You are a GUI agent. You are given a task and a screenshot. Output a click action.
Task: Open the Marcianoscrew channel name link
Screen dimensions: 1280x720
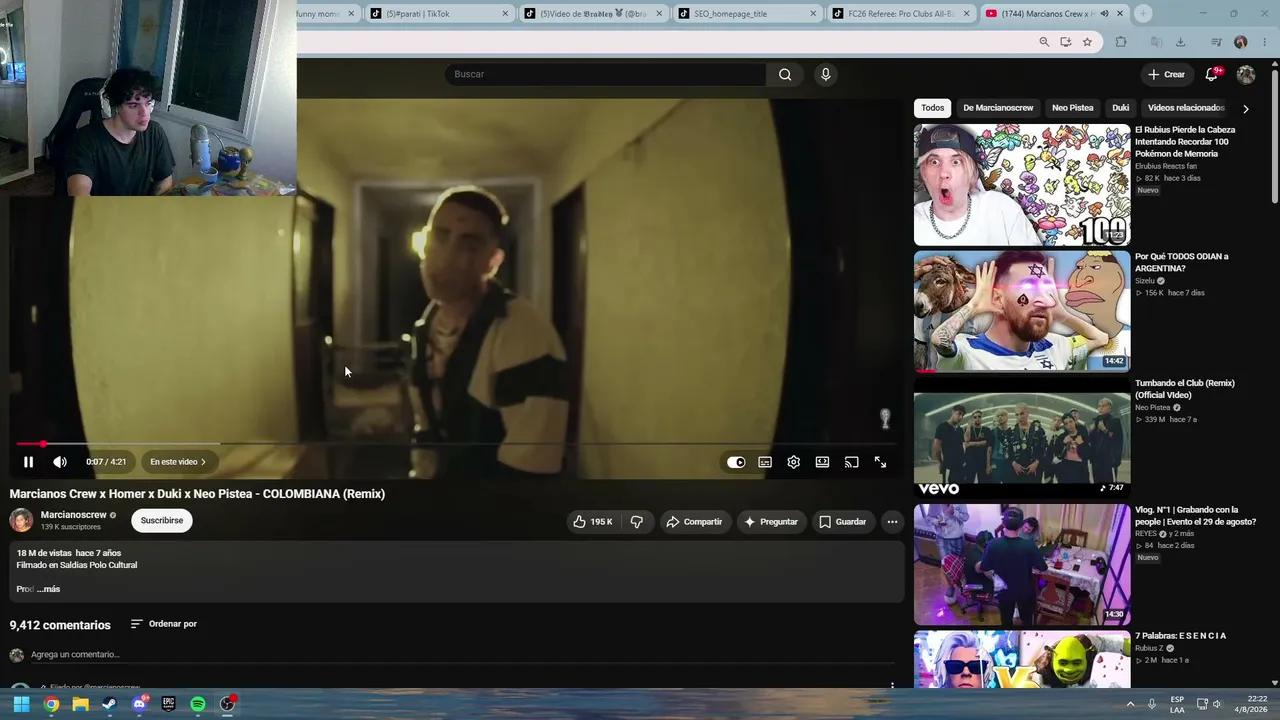[x=73, y=515]
